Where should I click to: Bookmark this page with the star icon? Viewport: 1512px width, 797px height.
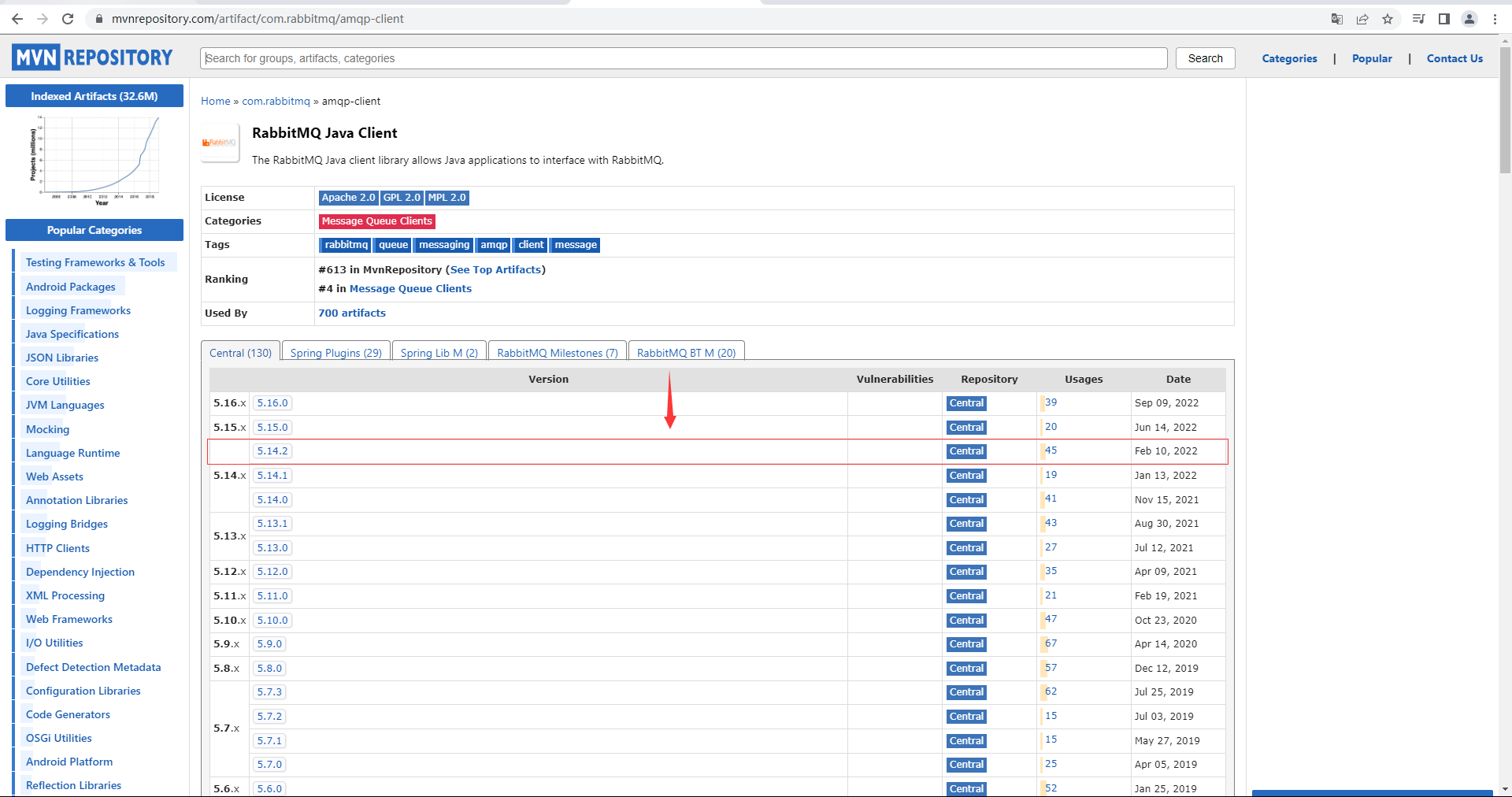pyautogui.click(x=1388, y=19)
